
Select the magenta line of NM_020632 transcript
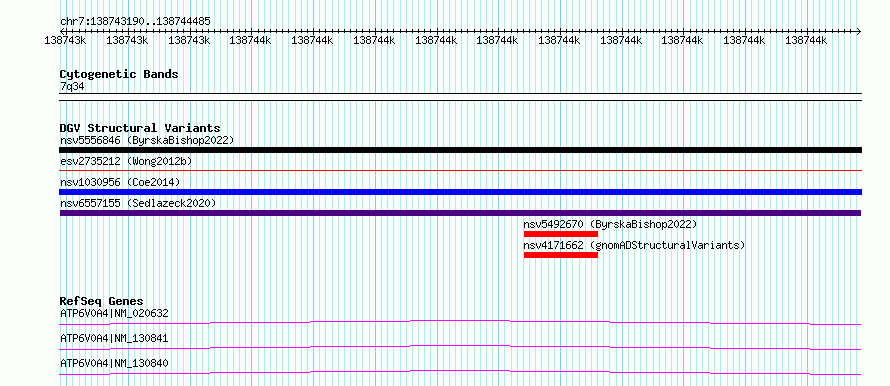[x=460, y=322]
